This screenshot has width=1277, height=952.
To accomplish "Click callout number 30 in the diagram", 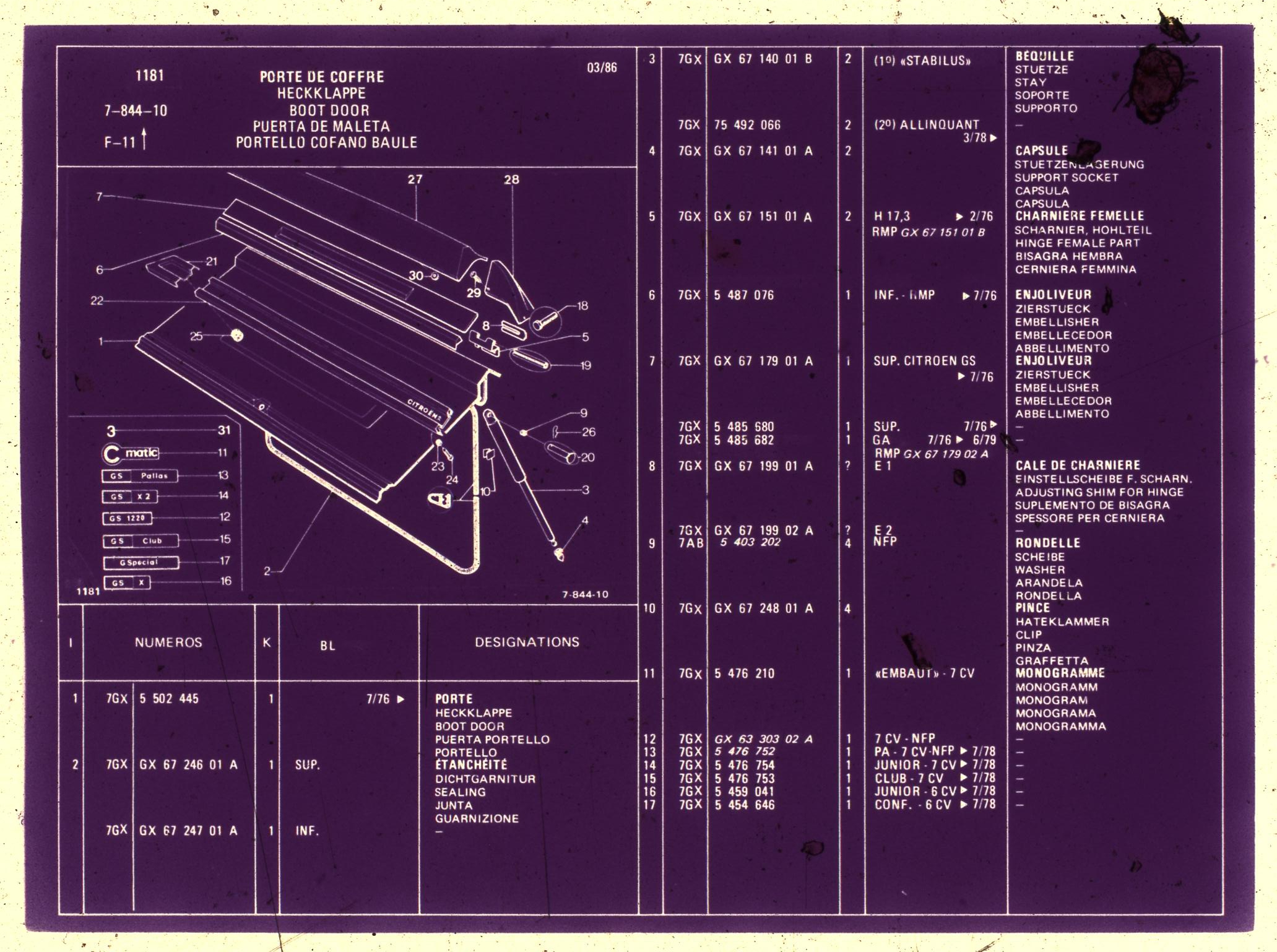I will pos(416,276).
